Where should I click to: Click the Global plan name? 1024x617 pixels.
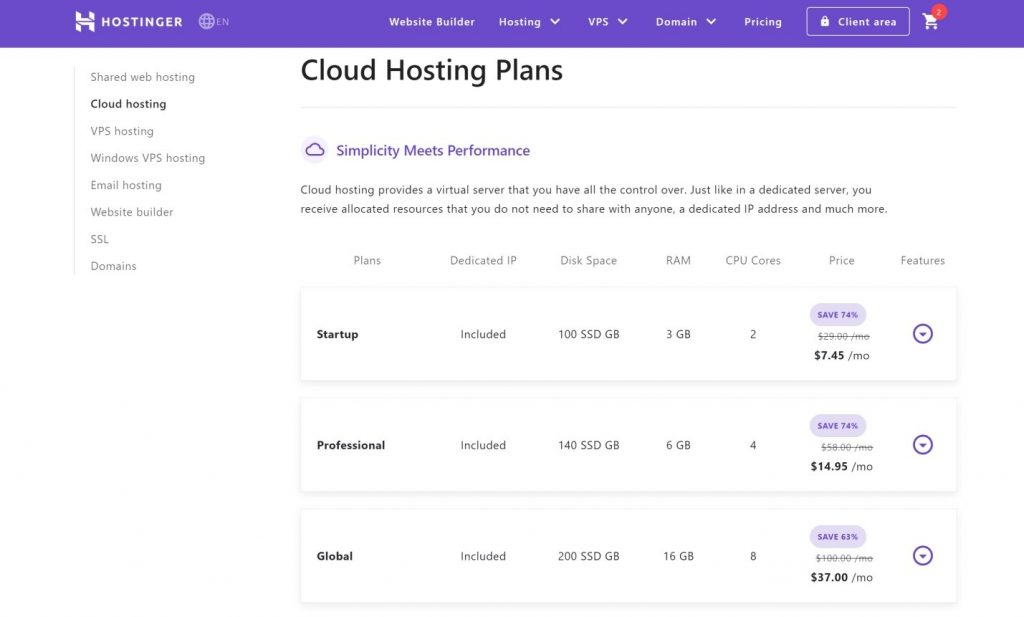coord(334,556)
